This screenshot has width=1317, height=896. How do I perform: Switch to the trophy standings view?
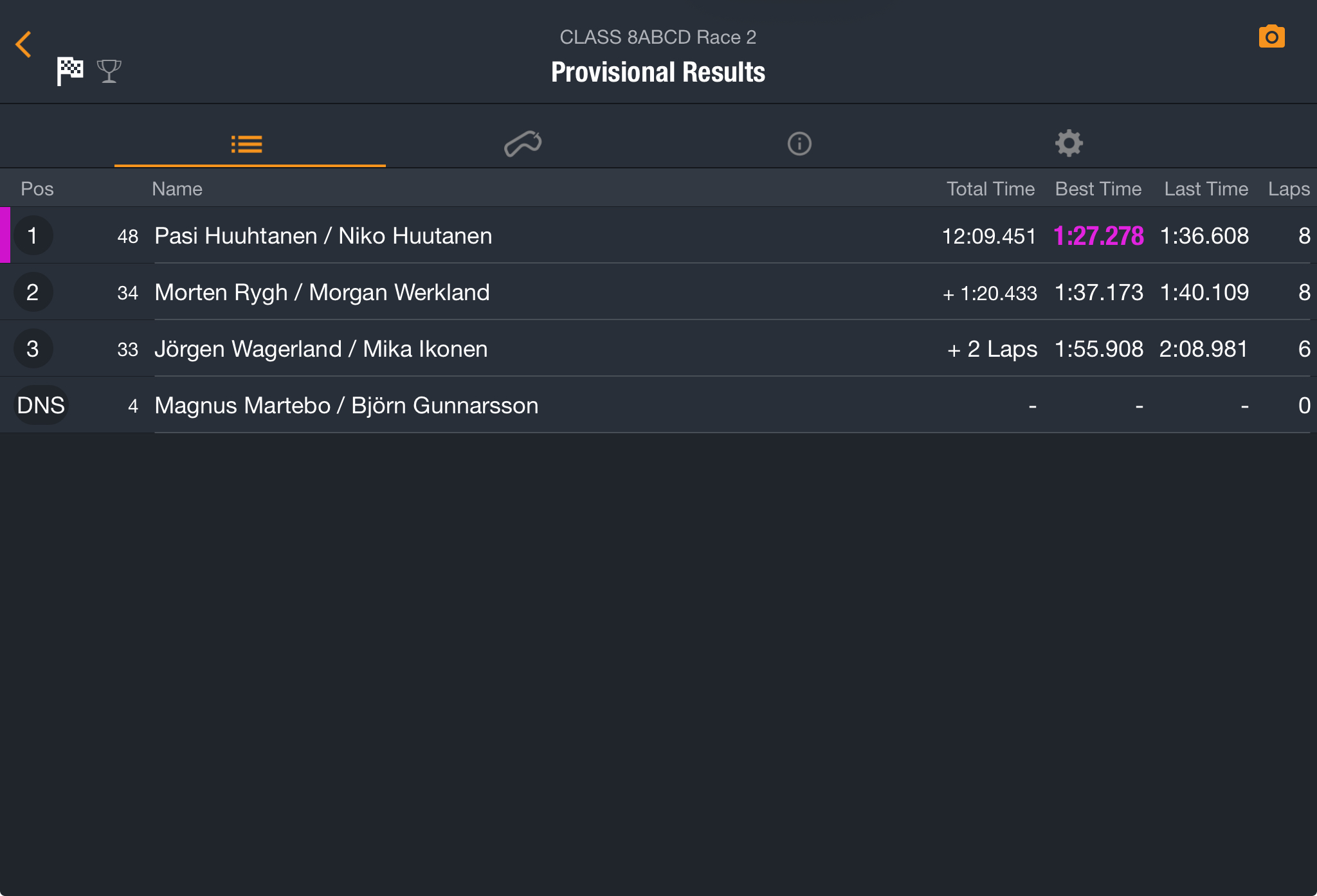point(109,71)
